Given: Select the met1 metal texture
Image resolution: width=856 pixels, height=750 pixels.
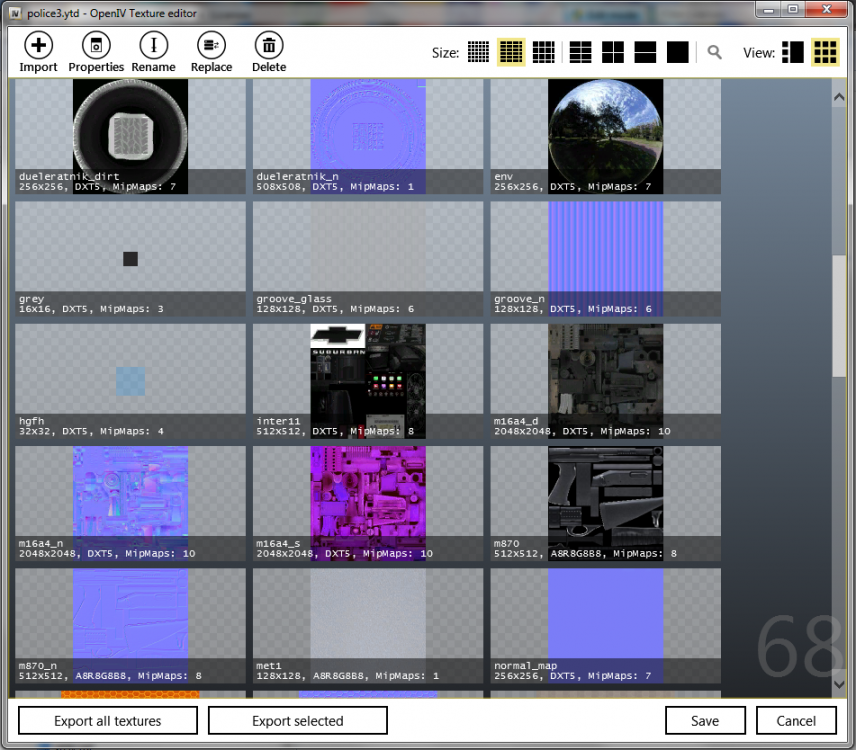Looking at the screenshot, I should [x=368, y=626].
